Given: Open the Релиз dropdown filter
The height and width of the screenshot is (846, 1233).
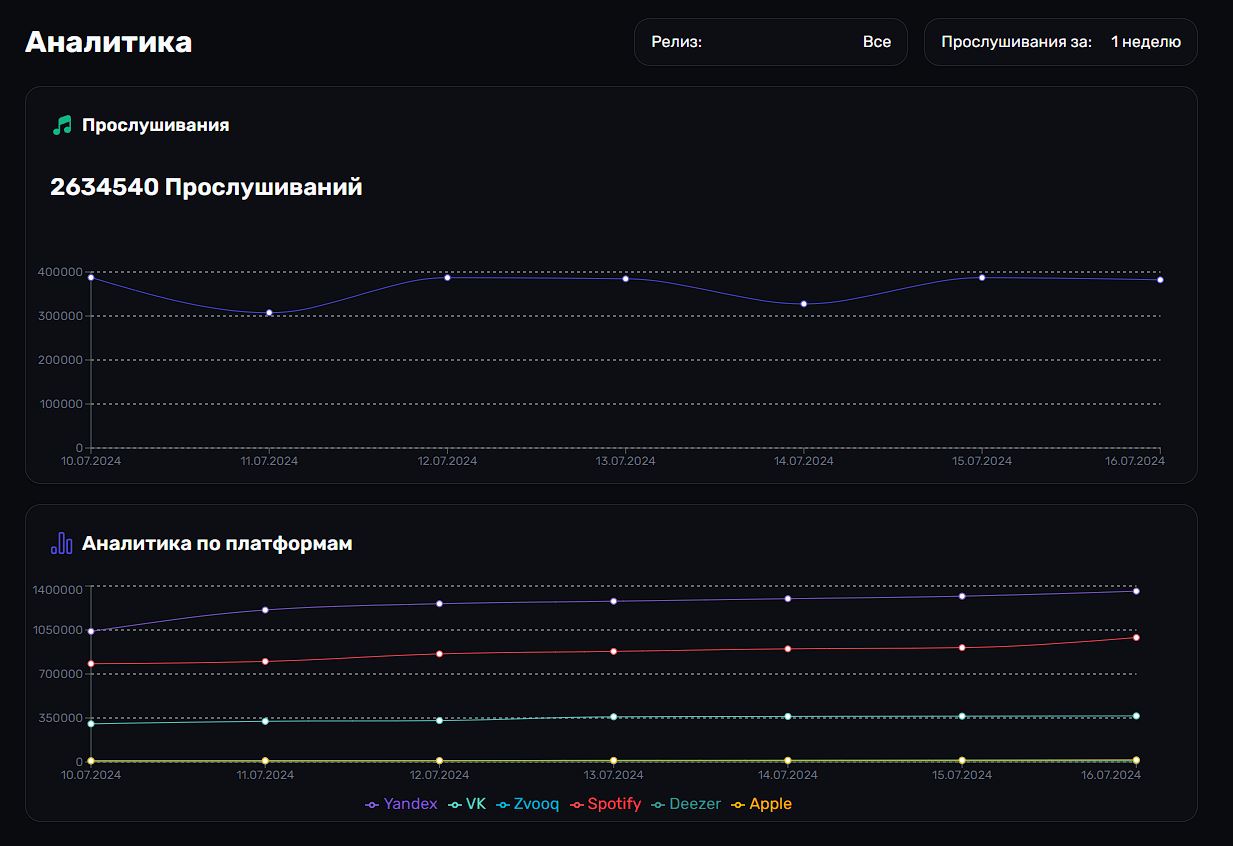Looking at the screenshot, I should tap(770, 42).
